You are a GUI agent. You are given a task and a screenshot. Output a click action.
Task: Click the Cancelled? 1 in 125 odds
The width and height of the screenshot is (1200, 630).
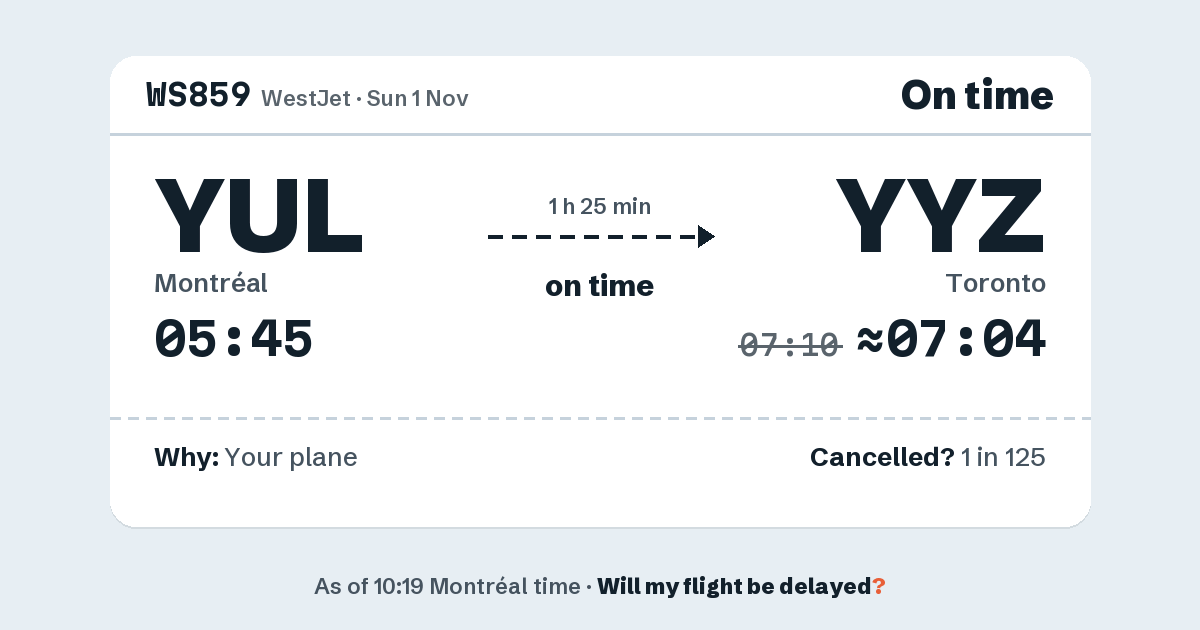[x=928, y=458]
